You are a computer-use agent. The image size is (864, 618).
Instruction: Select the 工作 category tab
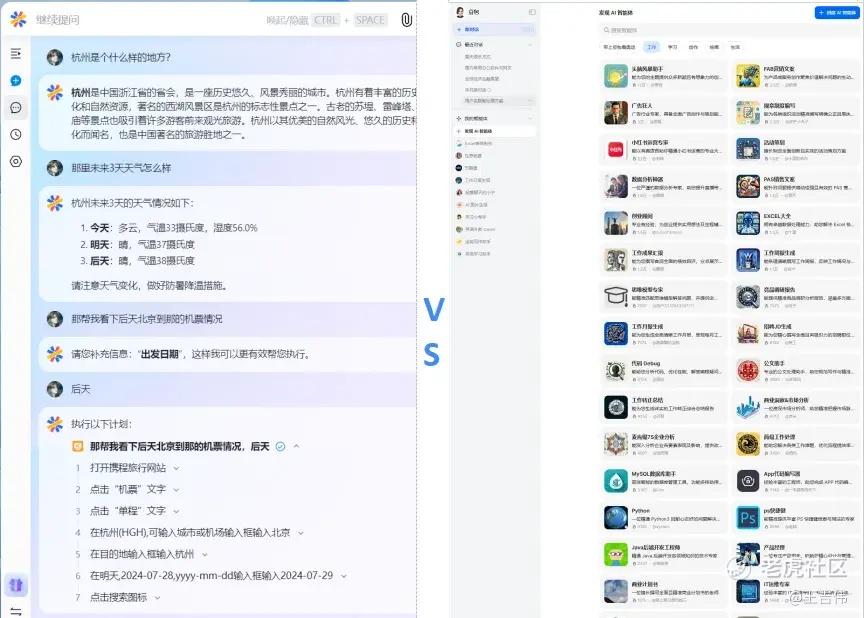(x=652, y=47)
